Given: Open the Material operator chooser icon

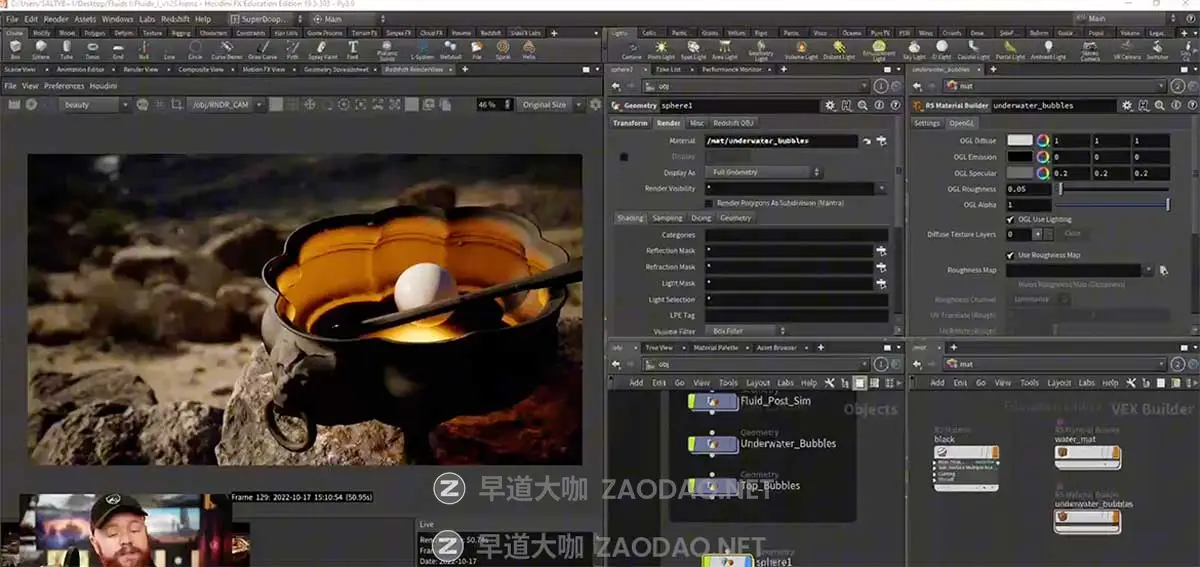Looking at the screenshot, I should [x=881, y=141].
